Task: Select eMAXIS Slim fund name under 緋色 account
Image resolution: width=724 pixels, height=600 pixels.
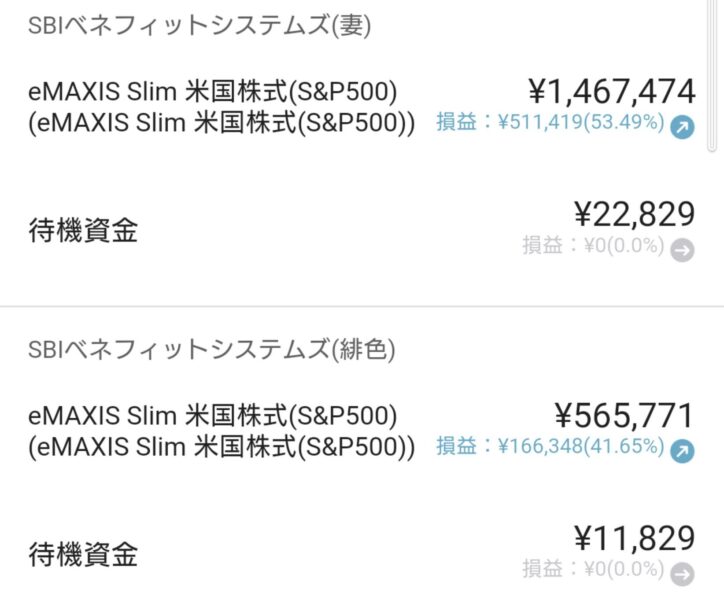Action: [213, 414]
